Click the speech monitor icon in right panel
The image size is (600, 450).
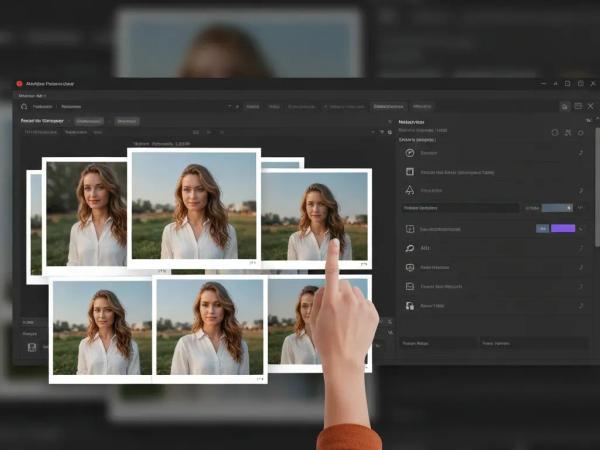click(x=410, y=267)
